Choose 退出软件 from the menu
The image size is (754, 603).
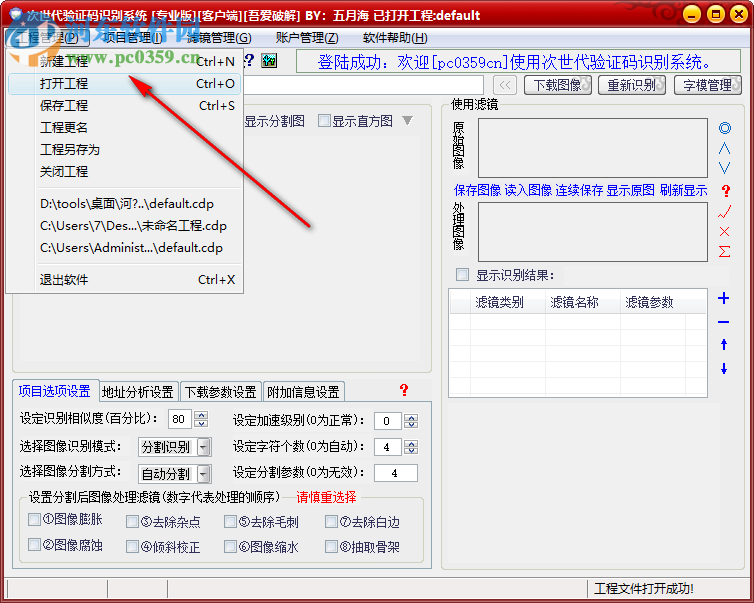pyautogui.click(x=125, y=279)
